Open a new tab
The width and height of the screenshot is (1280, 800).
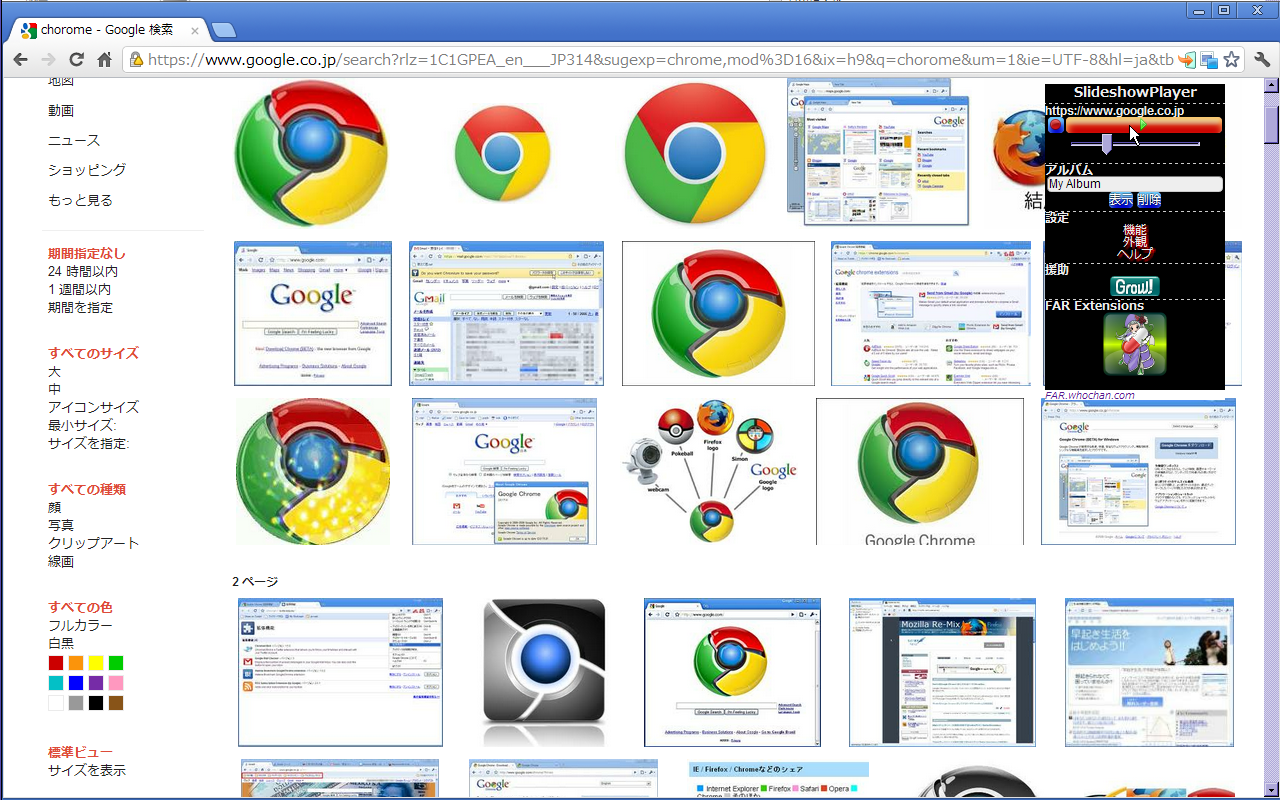(x=223, y=30)
